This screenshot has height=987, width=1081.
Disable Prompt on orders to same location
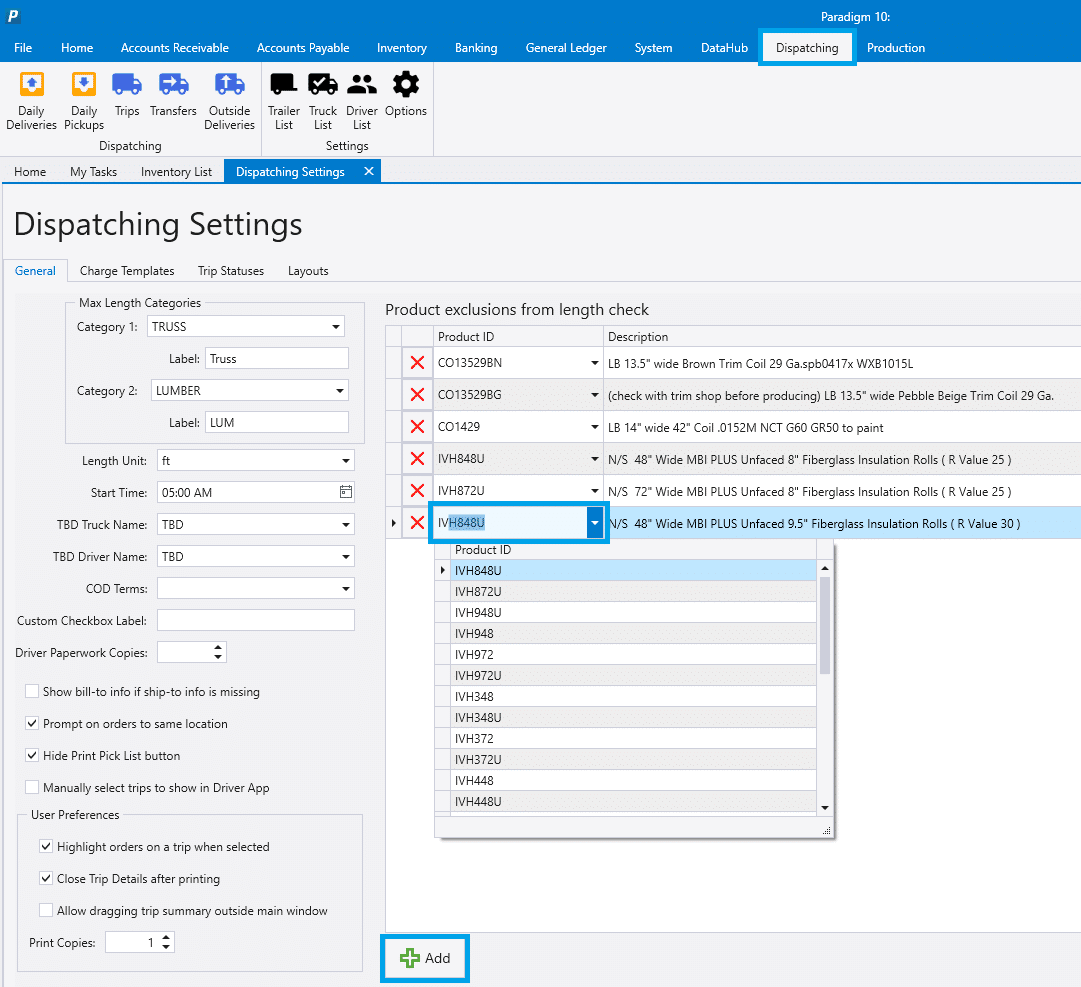pyautogui.click(x=31, y=723)
